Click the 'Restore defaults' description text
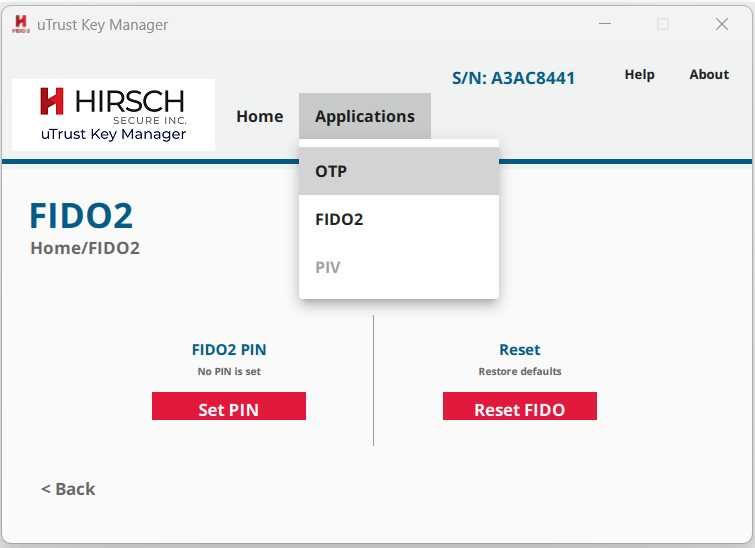Screen dimensions: 755x548 click(520, 371)
